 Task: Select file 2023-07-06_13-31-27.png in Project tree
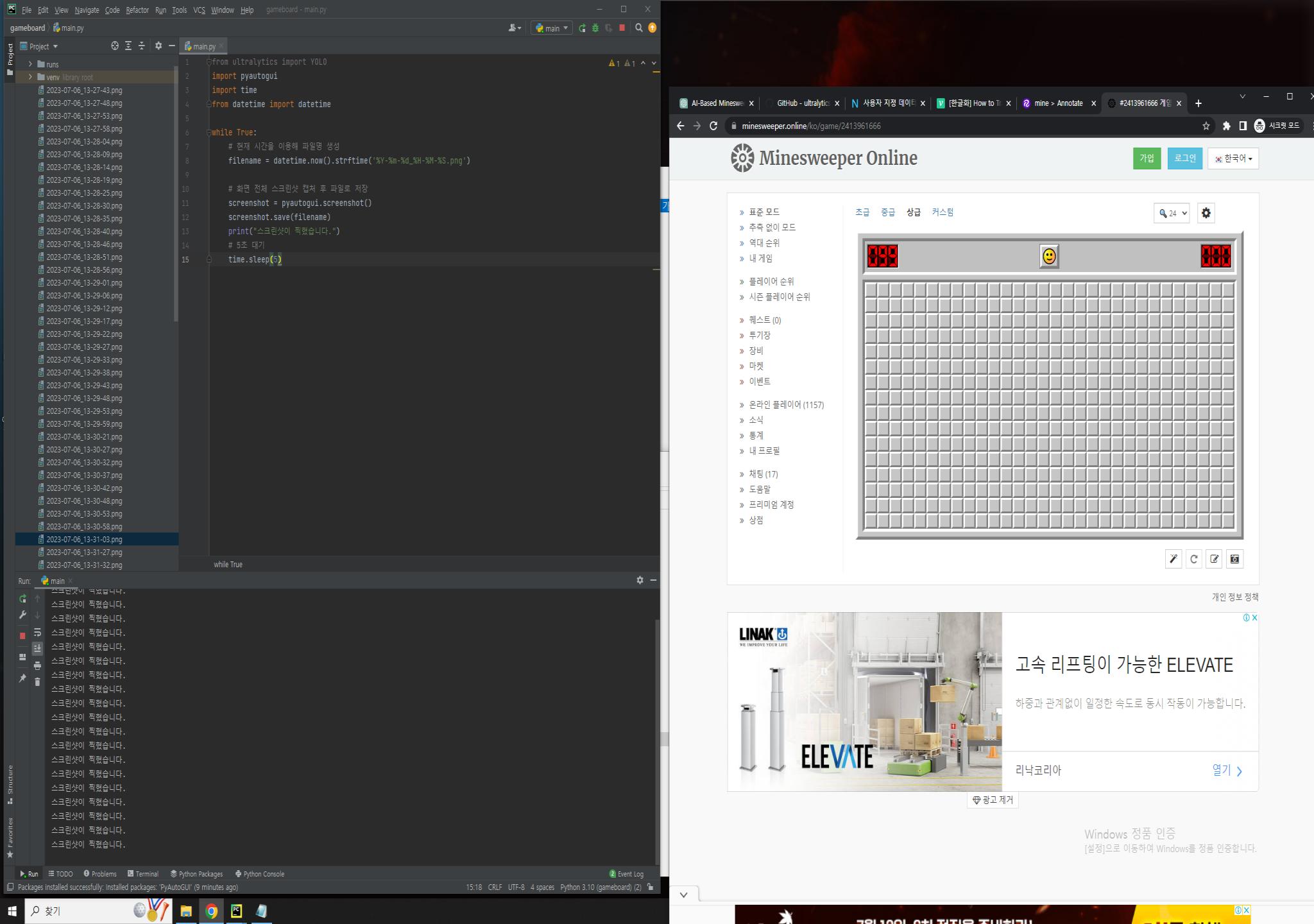84,552
